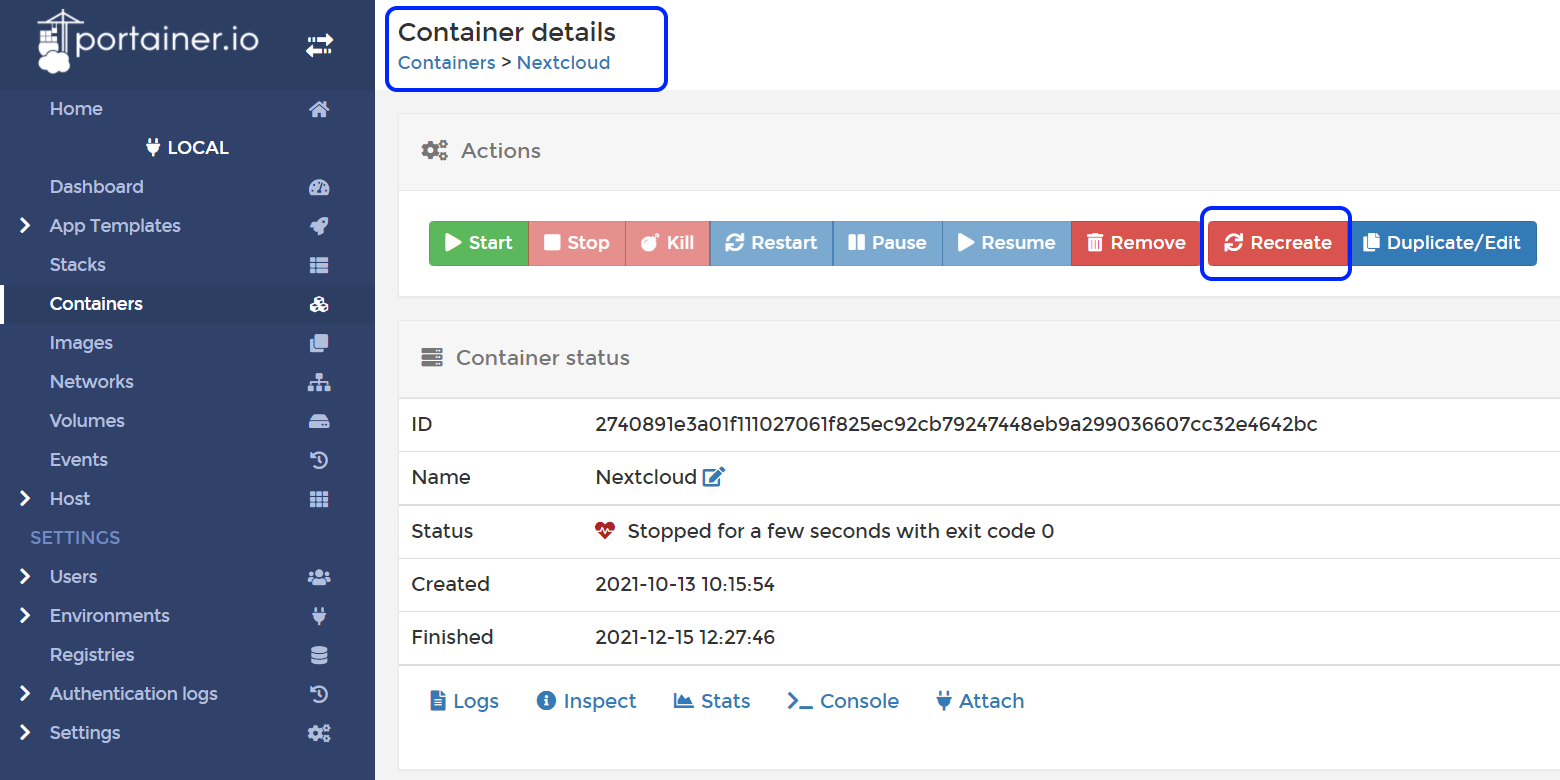The image size is (1560, 780).
Task: Expand the Environments menu chevron
Action: point(25,616)
